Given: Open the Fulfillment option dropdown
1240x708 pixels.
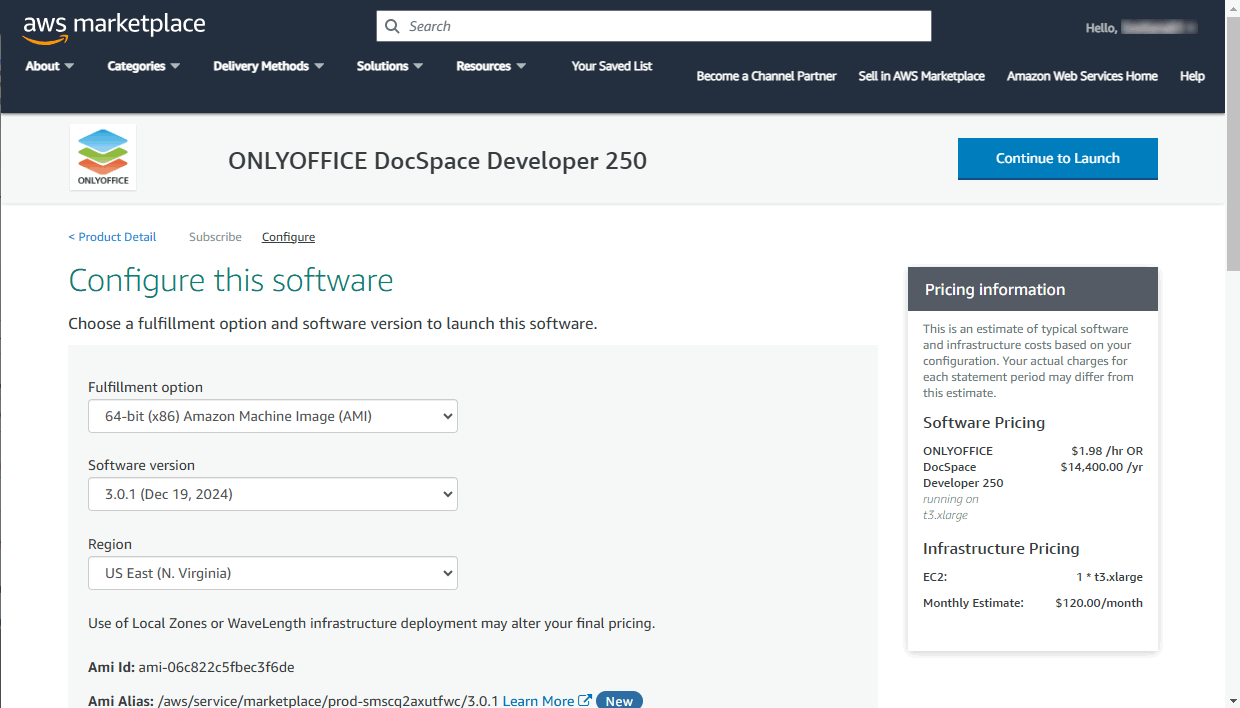Looking at the screenshot, I should click(x=272, y=416).
